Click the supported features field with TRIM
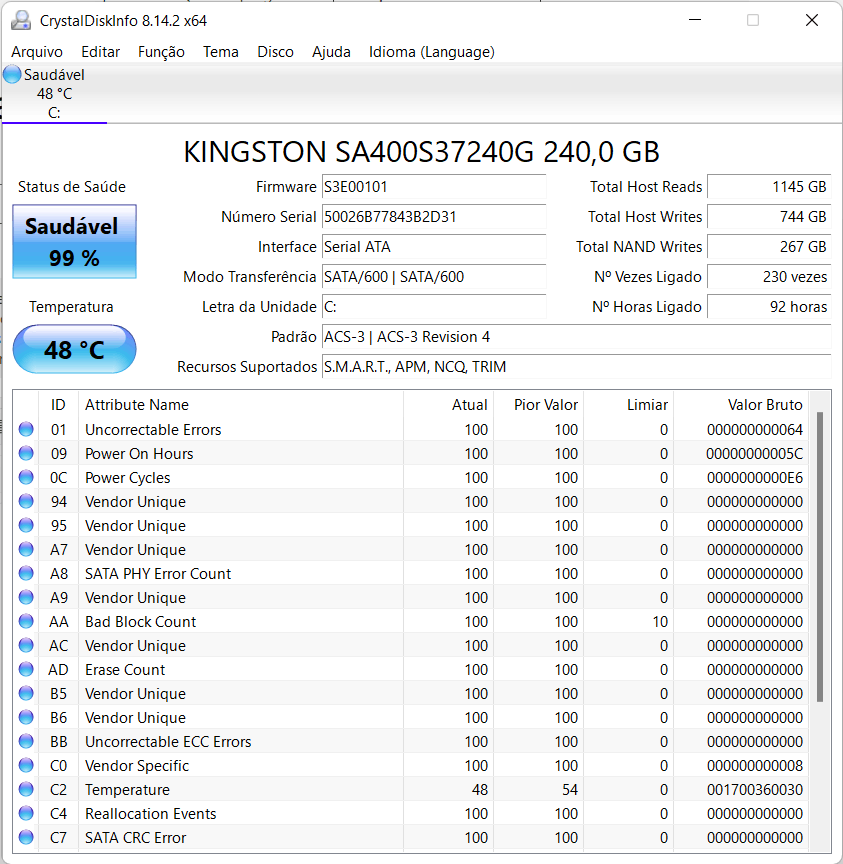Image resolution: width=843 pixels, height=864 pixels. click(x=576, y=366)
